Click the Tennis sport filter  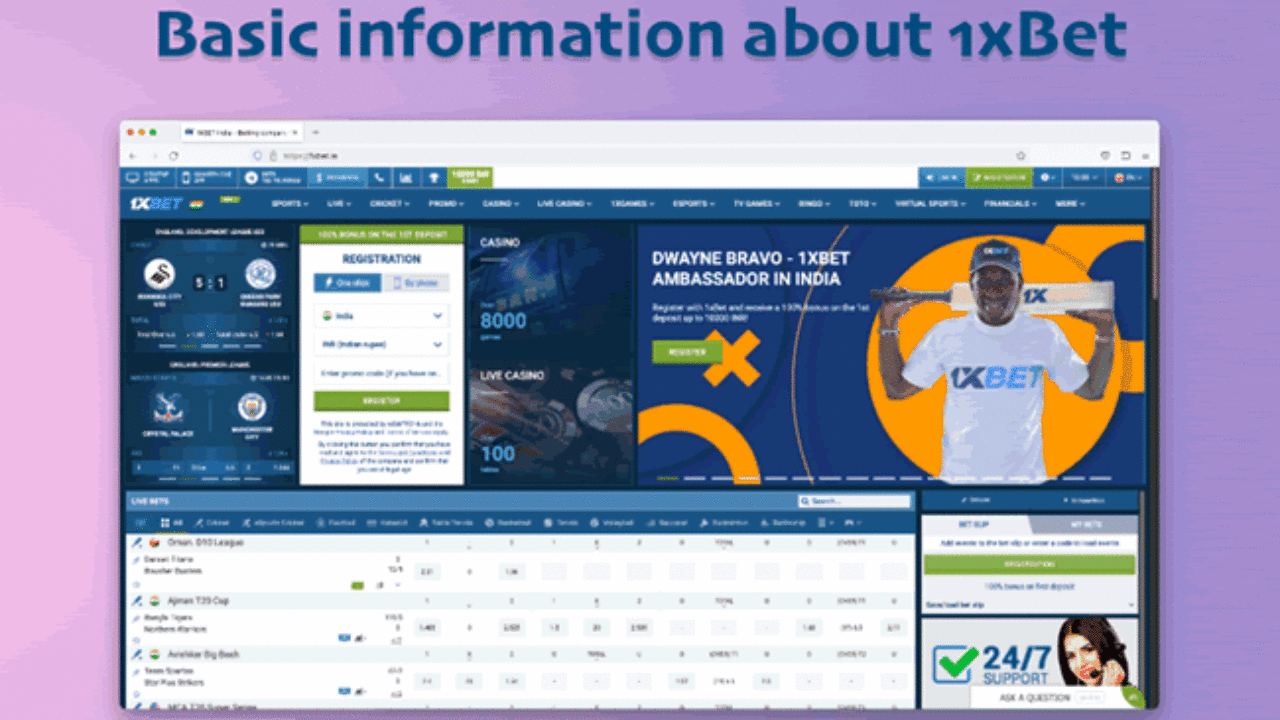(x=562, y=523)
